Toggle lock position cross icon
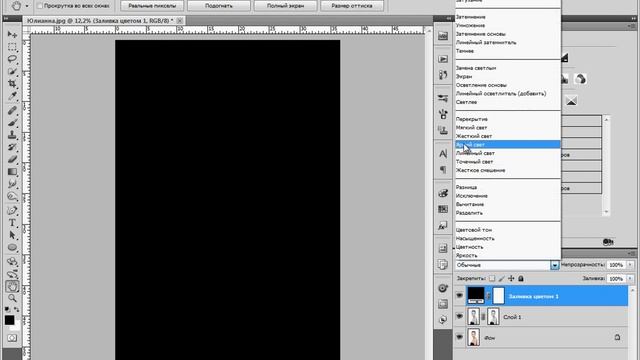 pyautogui.click(x=511, y=278)
